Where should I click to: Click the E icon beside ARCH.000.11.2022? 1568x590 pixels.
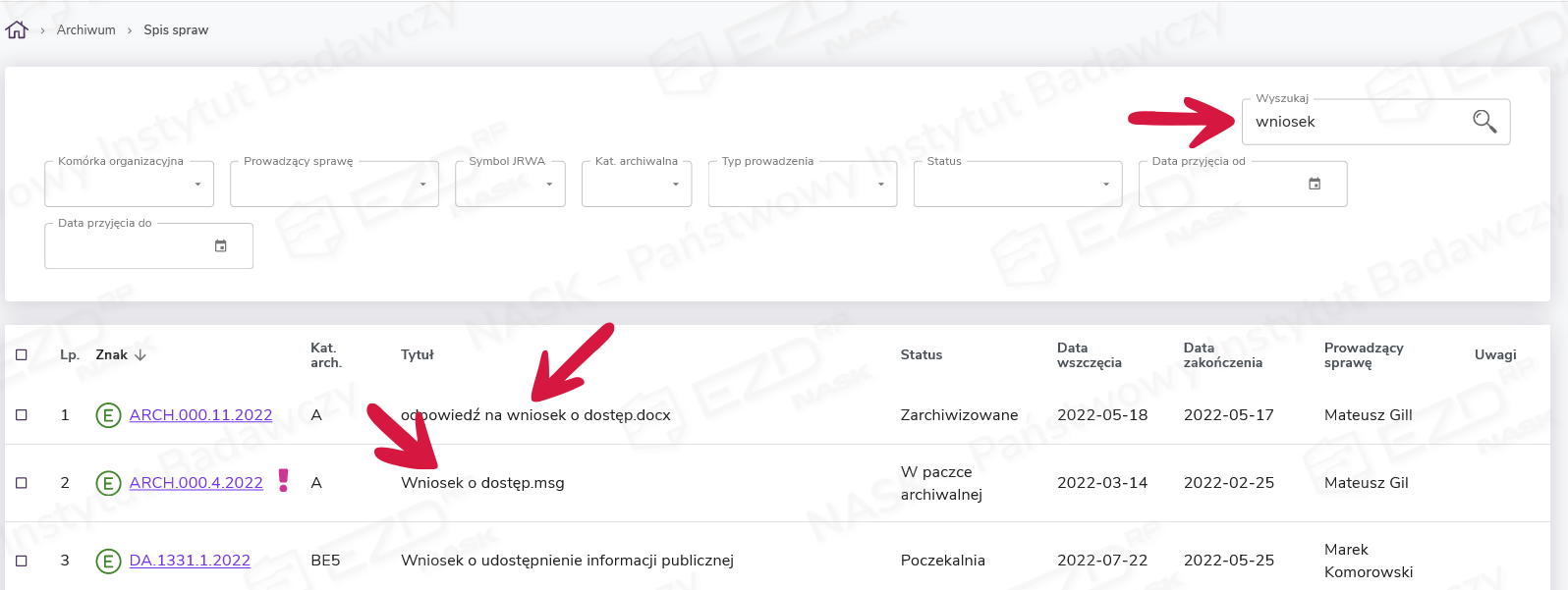click(x=108, y=415)
